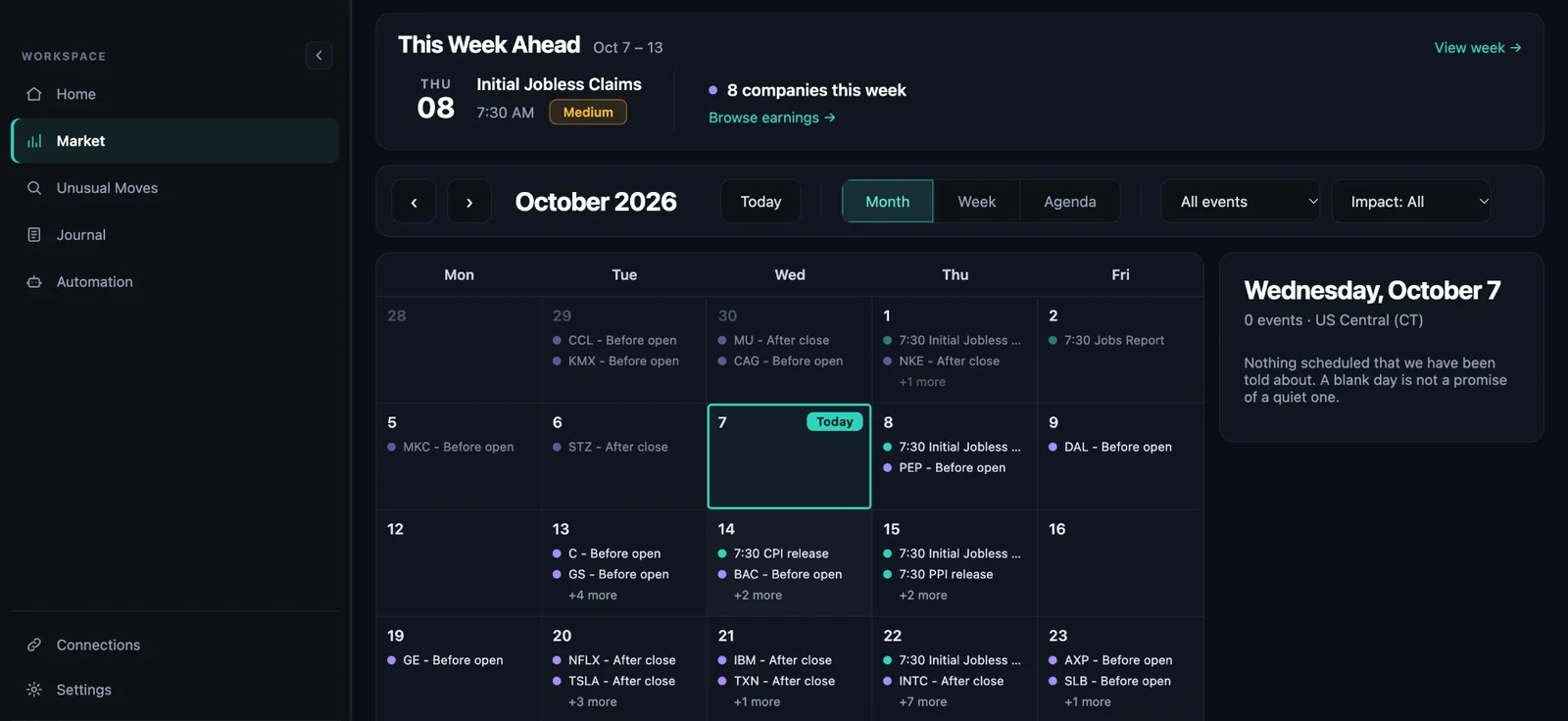Click the Automation robot icon

point(34,282)
